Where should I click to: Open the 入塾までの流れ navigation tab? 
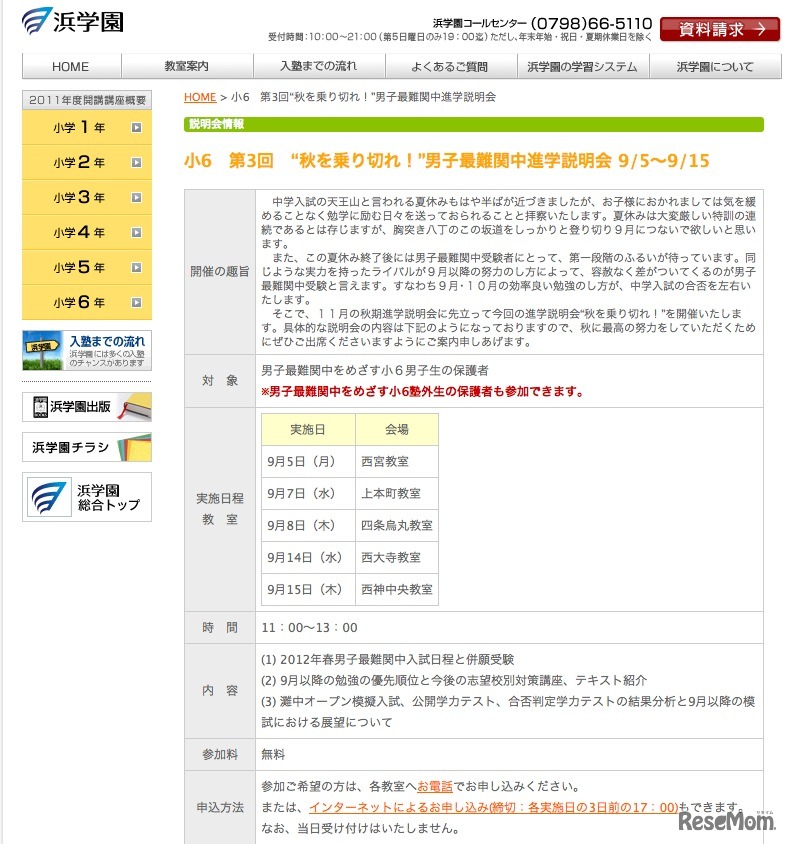pyautogui.click(x=319, y=66)
